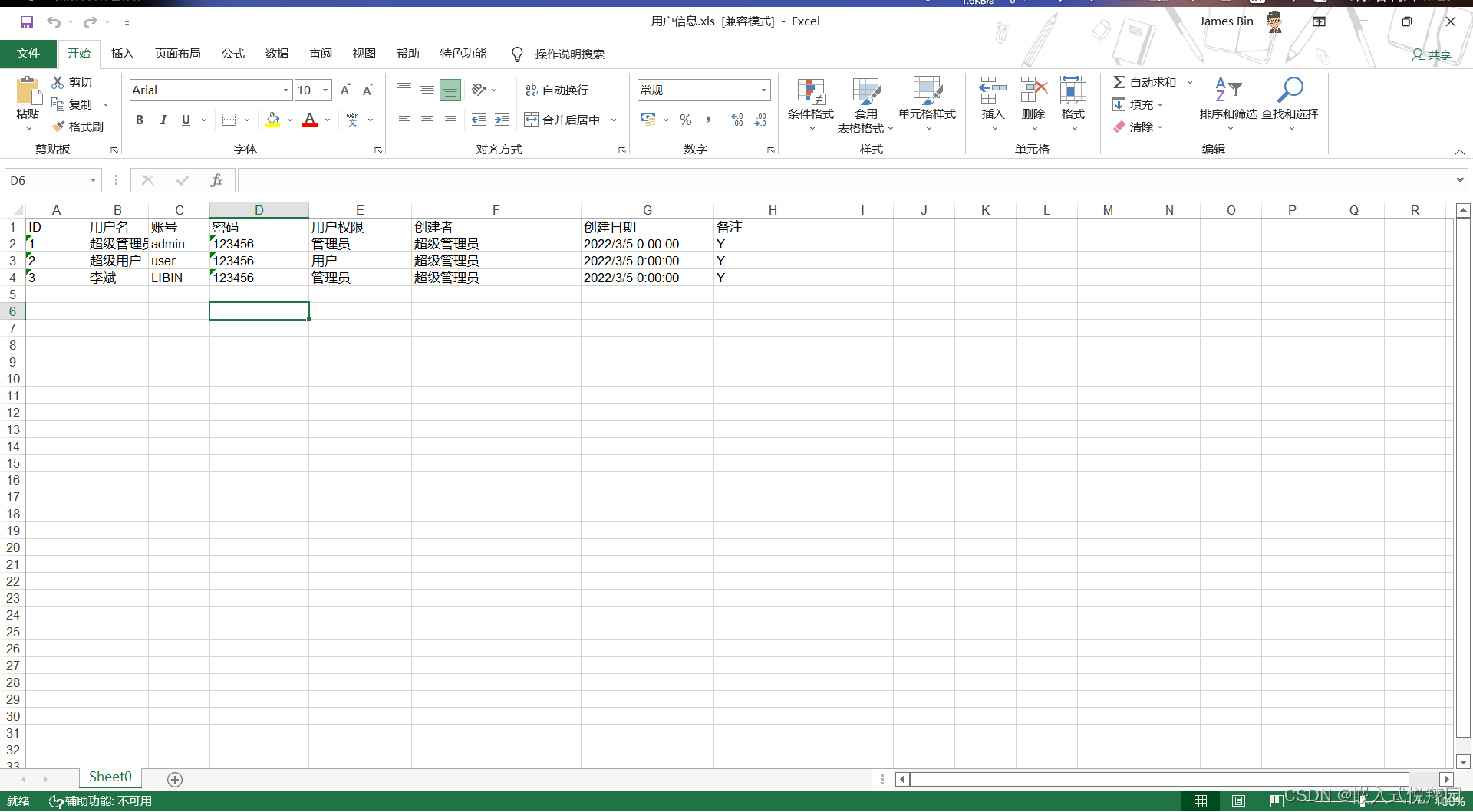This screenshot has width=1473, height=812.
Task: Open the font name dropdown
Action: click(x=285, y=90)
